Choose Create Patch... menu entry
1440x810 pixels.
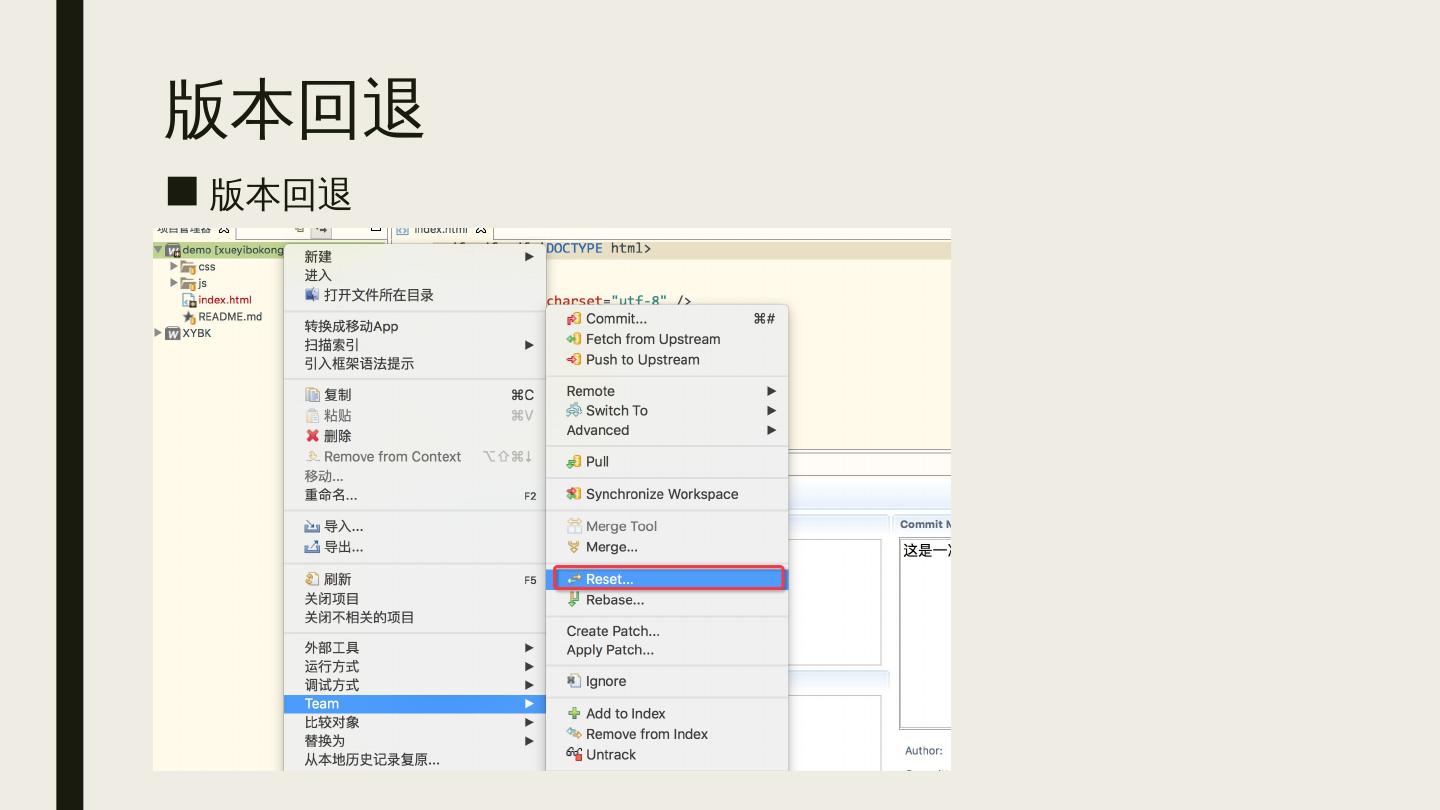pyautogui.click(x=612, y=631)
